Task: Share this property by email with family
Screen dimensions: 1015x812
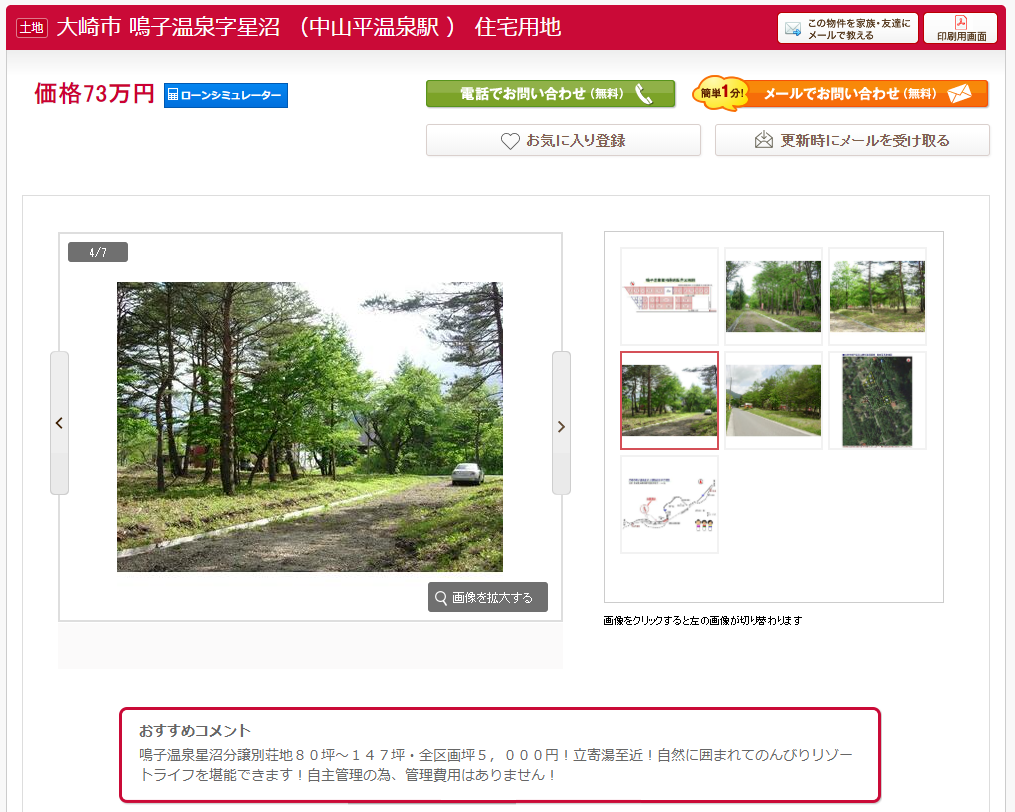Action: click(x=847, y=28)
